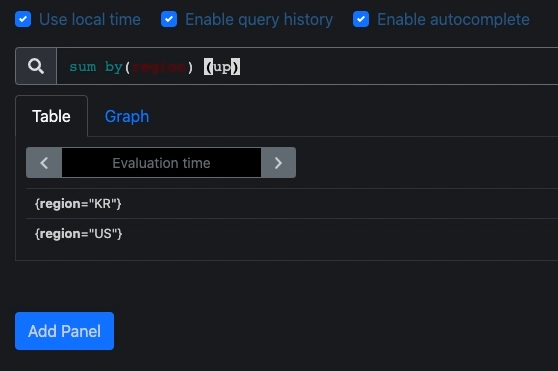This screenshot has height=371, width=558.
Task: Step evaluation time forward with right chevron
Action: tap(278, 163)
